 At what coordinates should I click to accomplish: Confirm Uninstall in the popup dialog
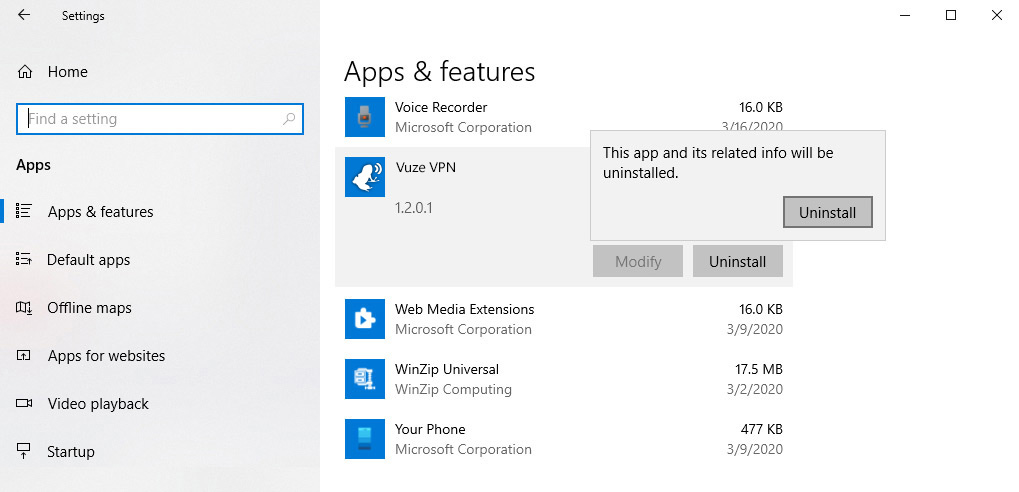pyautogui.click(x=827, y=213)
